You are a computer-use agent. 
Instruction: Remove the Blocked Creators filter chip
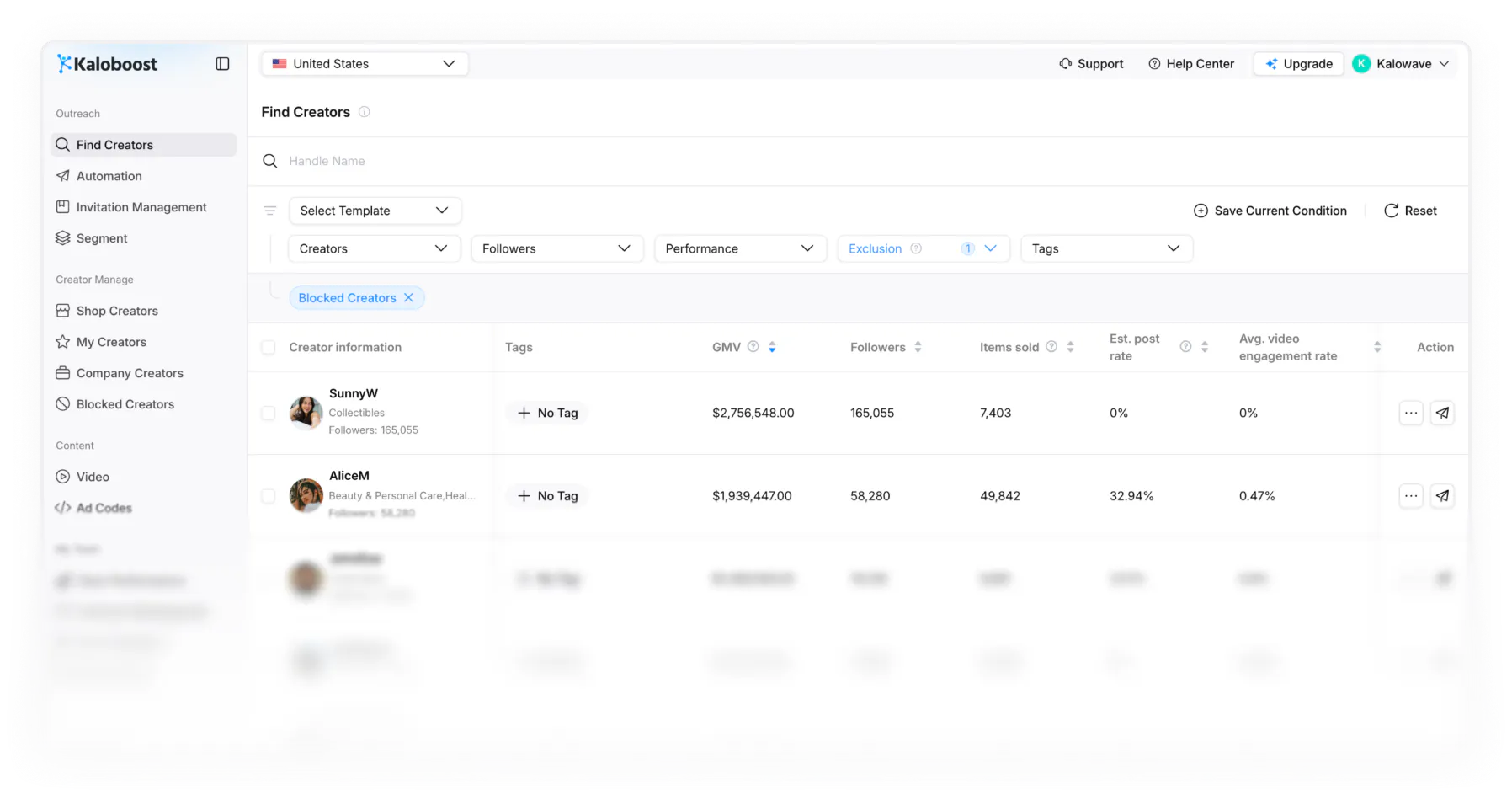[408, 298]
